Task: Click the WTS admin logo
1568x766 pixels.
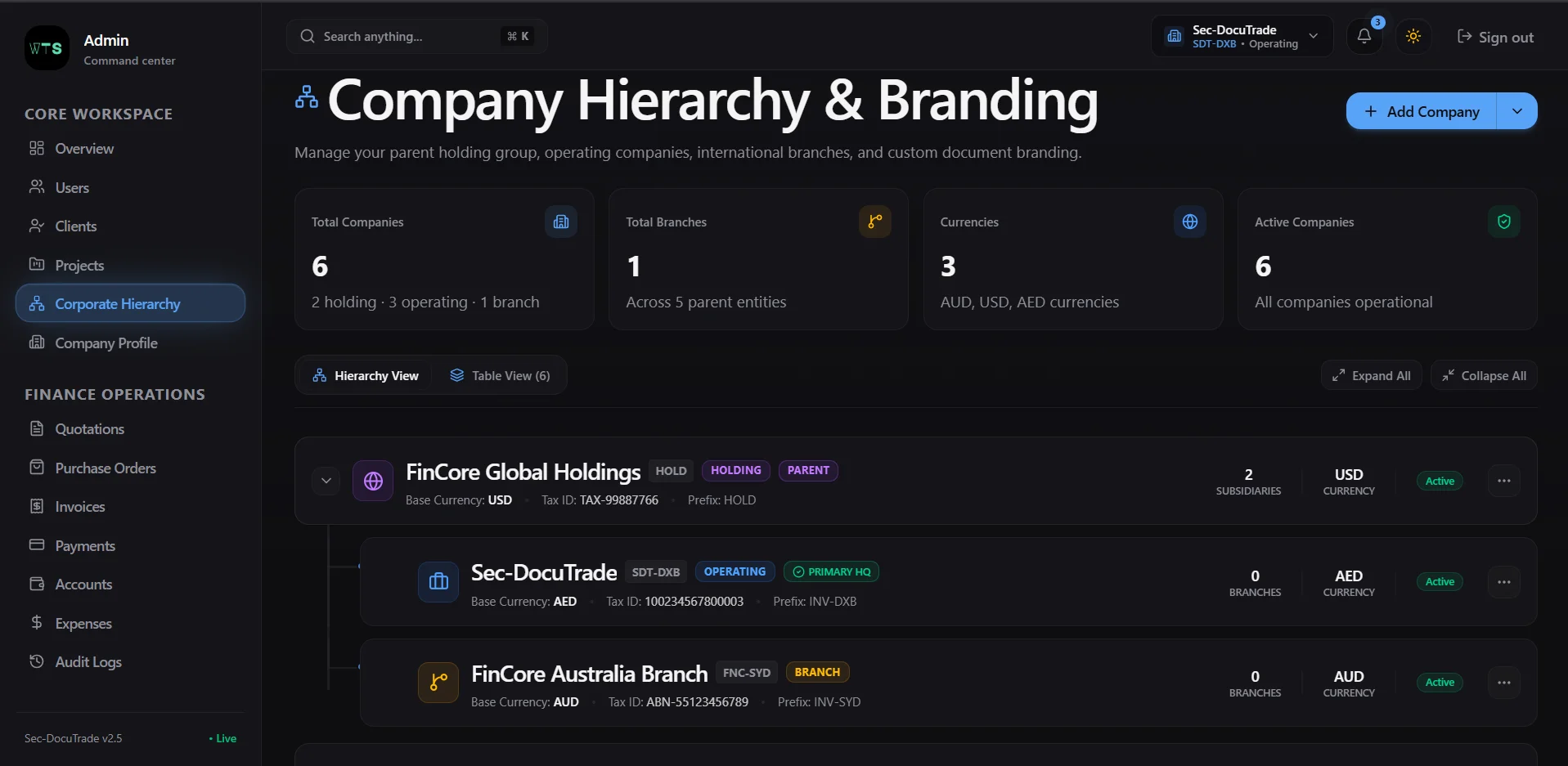Action: 47,47
